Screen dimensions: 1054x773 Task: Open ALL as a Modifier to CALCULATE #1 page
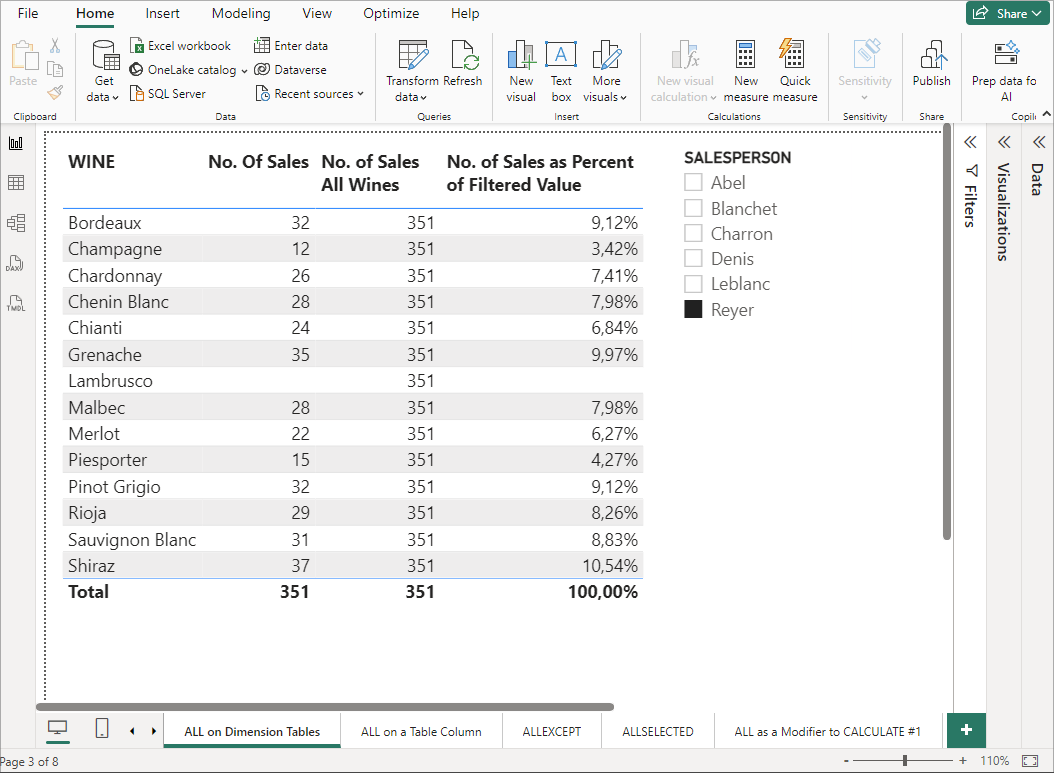827,731
